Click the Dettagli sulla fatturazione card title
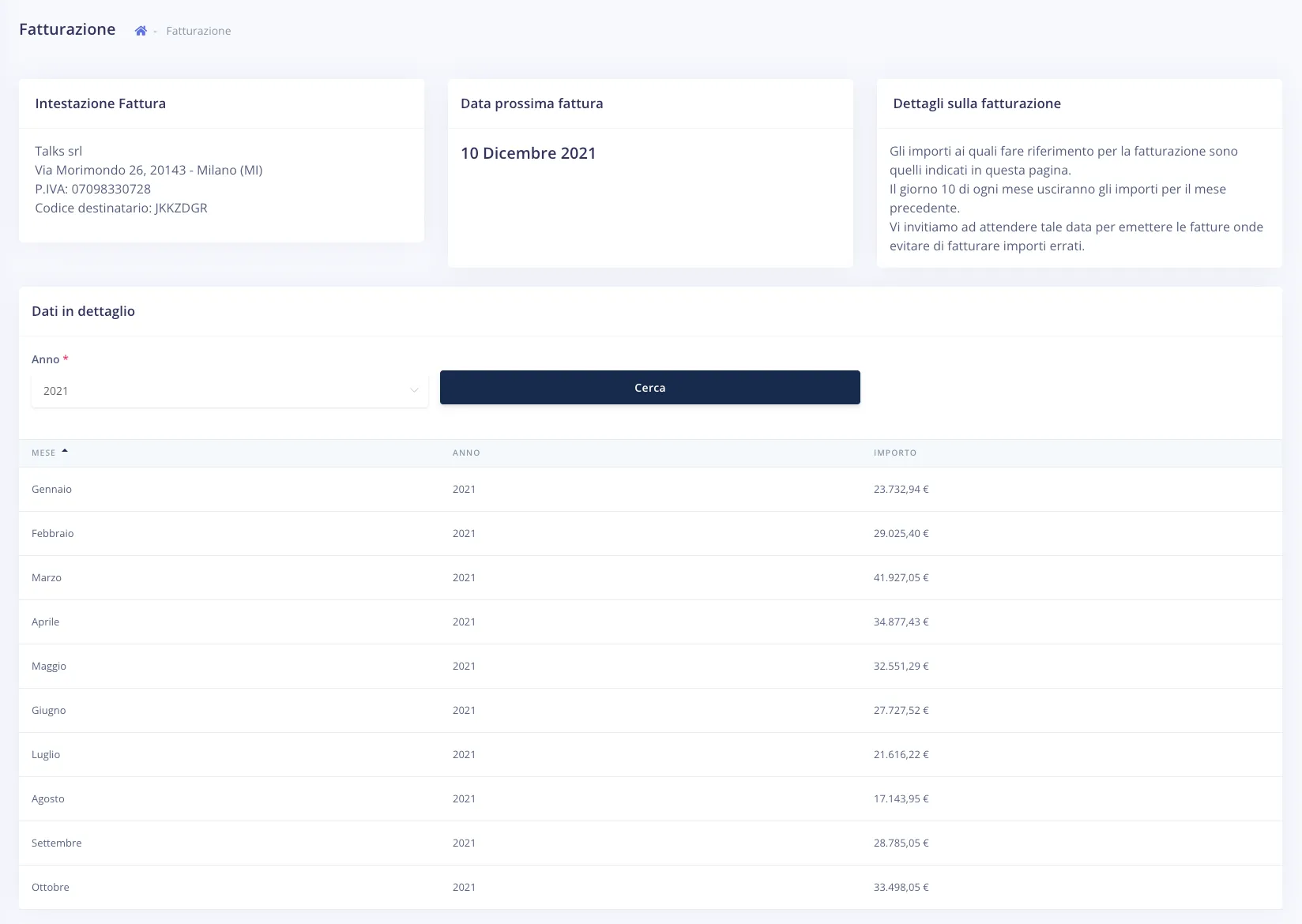 976,103
